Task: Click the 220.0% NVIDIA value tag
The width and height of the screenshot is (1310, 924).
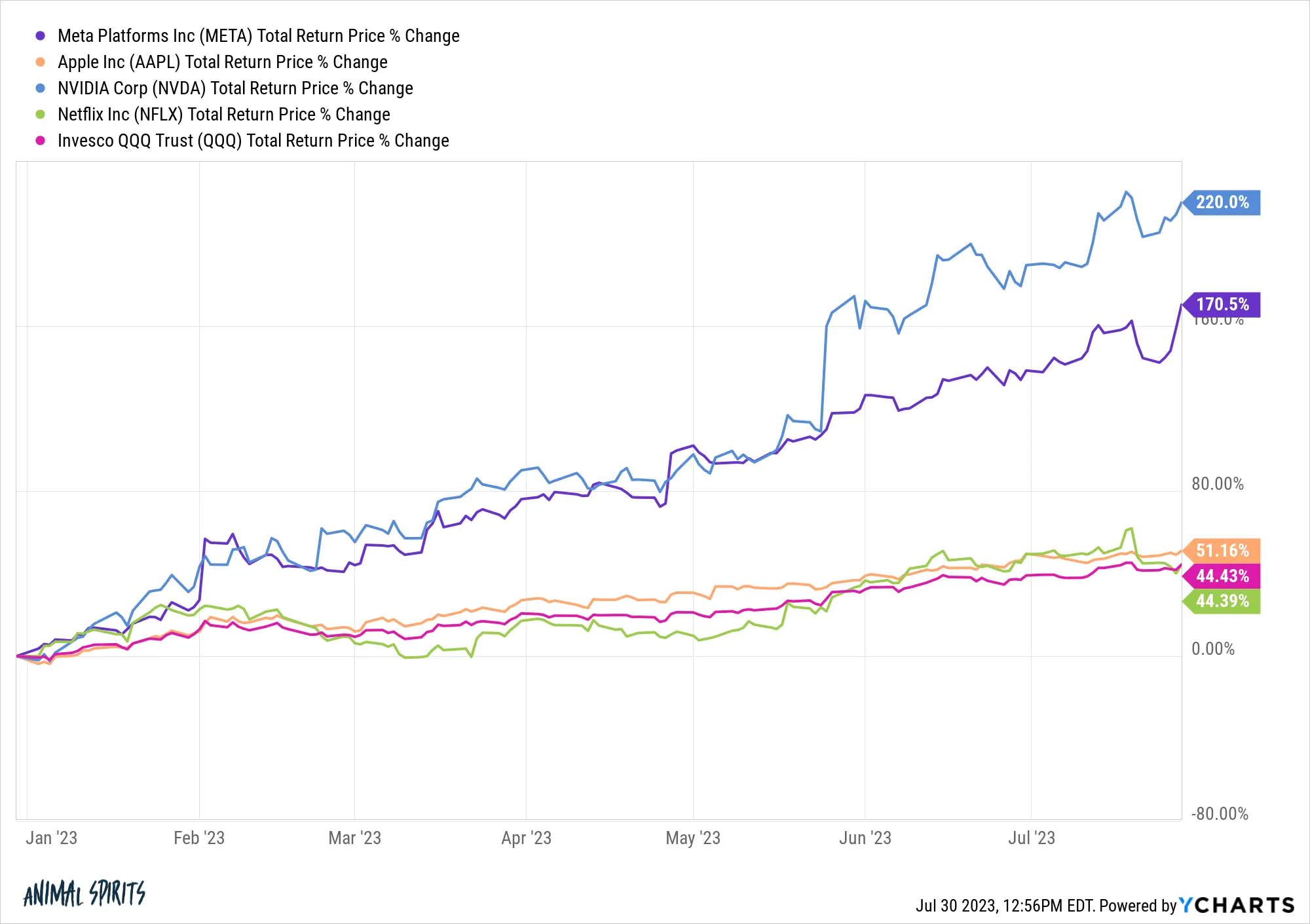Action: pyautogui.click(x=1222, y=202)
